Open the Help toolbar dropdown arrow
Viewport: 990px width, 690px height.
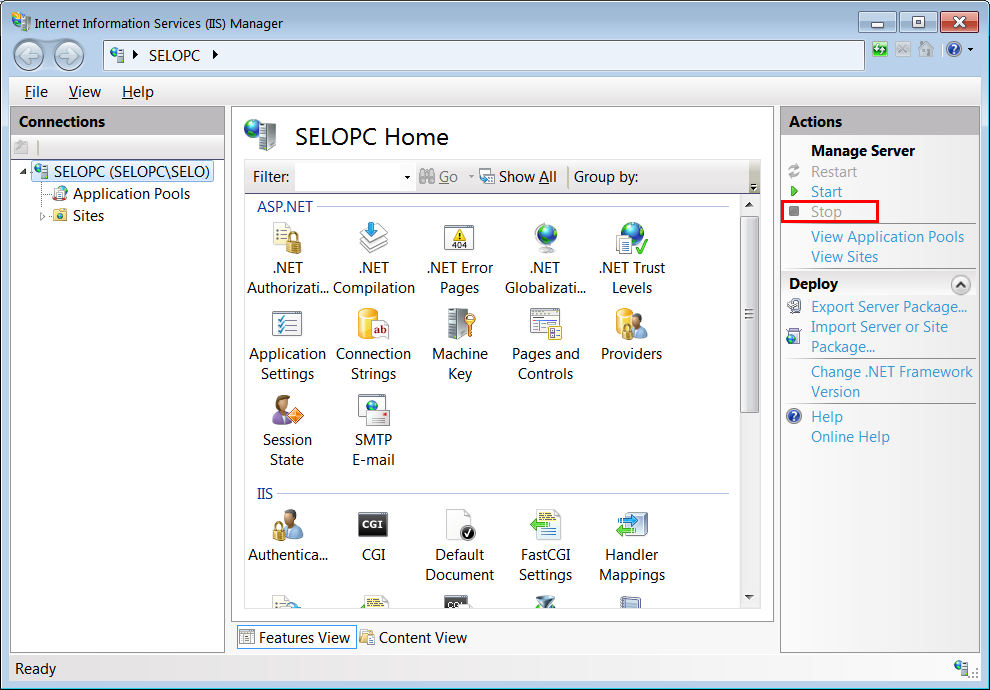(x=970, y=49)
